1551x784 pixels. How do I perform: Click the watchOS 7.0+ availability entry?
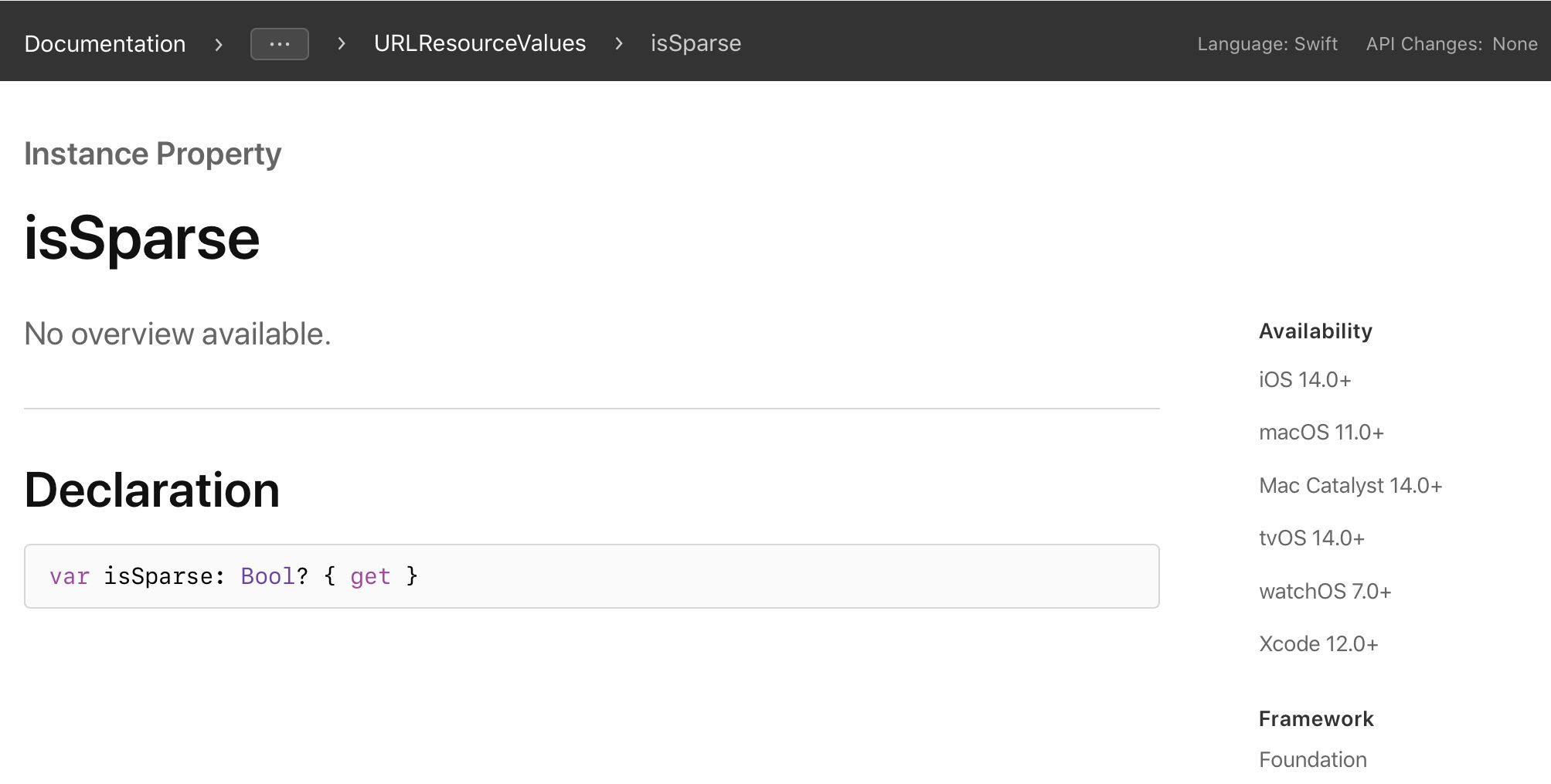pyautogui.click(x=1325, y=592)
